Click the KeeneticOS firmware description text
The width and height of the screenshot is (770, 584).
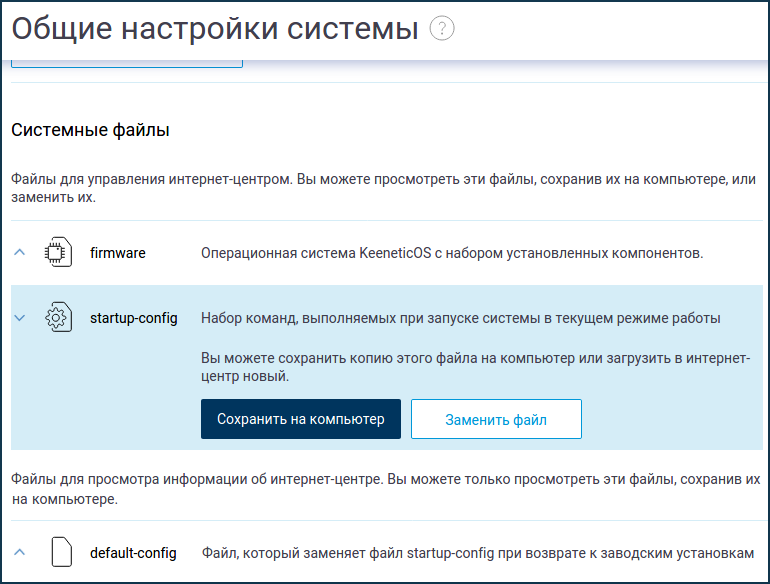tap(452, 253)
